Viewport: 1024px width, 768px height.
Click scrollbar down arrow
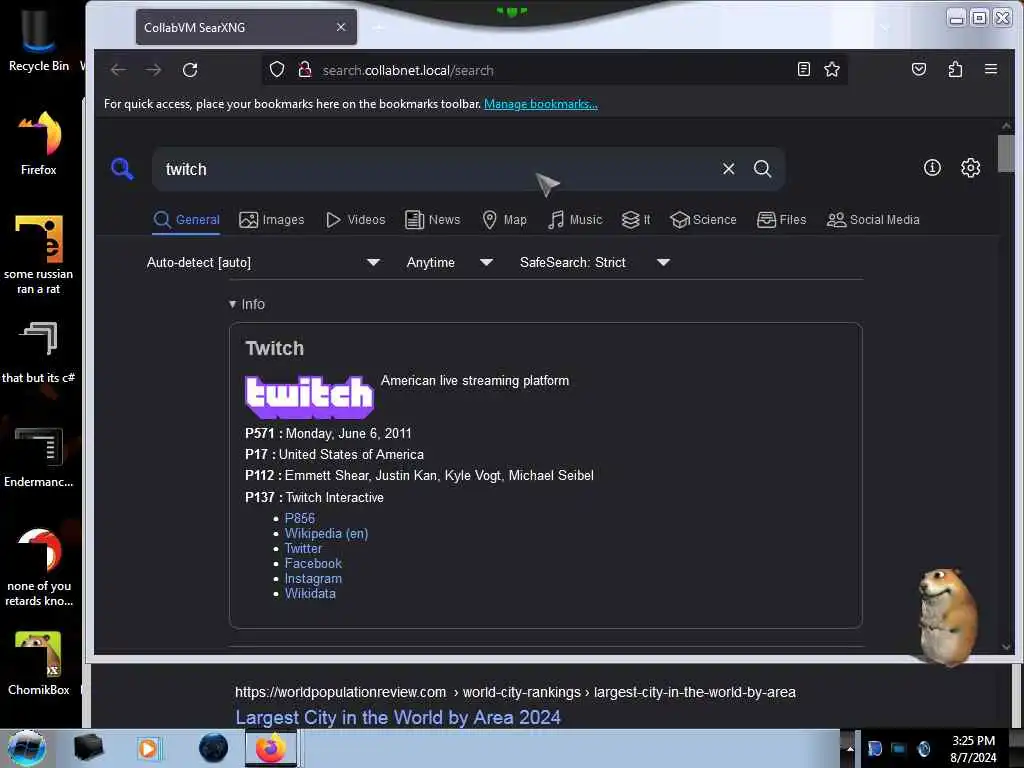[1006, 646]
